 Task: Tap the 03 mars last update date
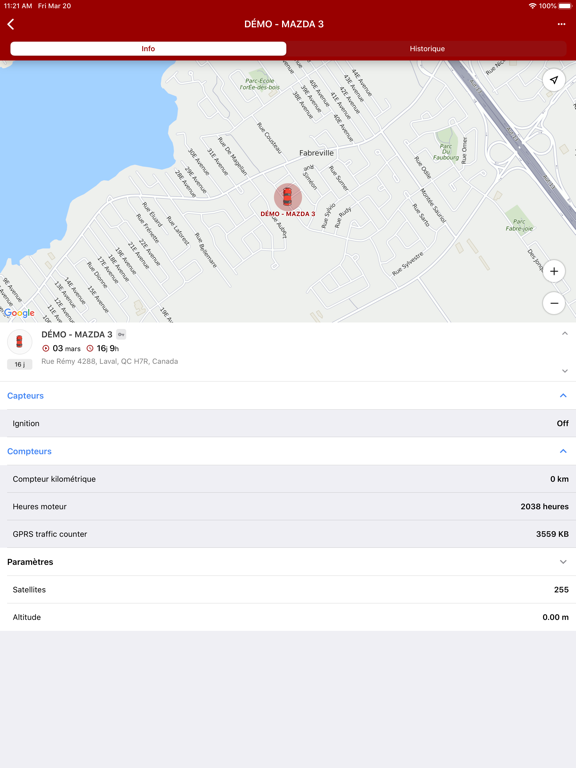click(x=62, y=348)
